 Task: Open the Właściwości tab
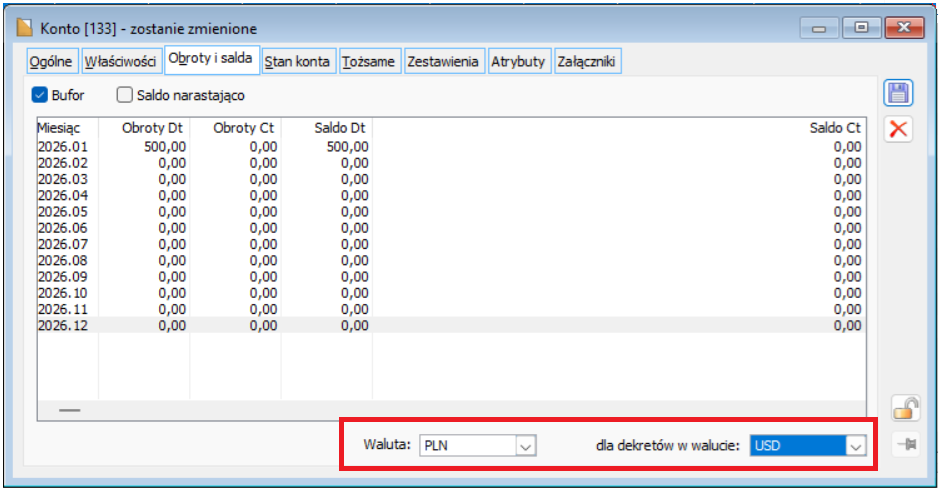coord(121,62)
